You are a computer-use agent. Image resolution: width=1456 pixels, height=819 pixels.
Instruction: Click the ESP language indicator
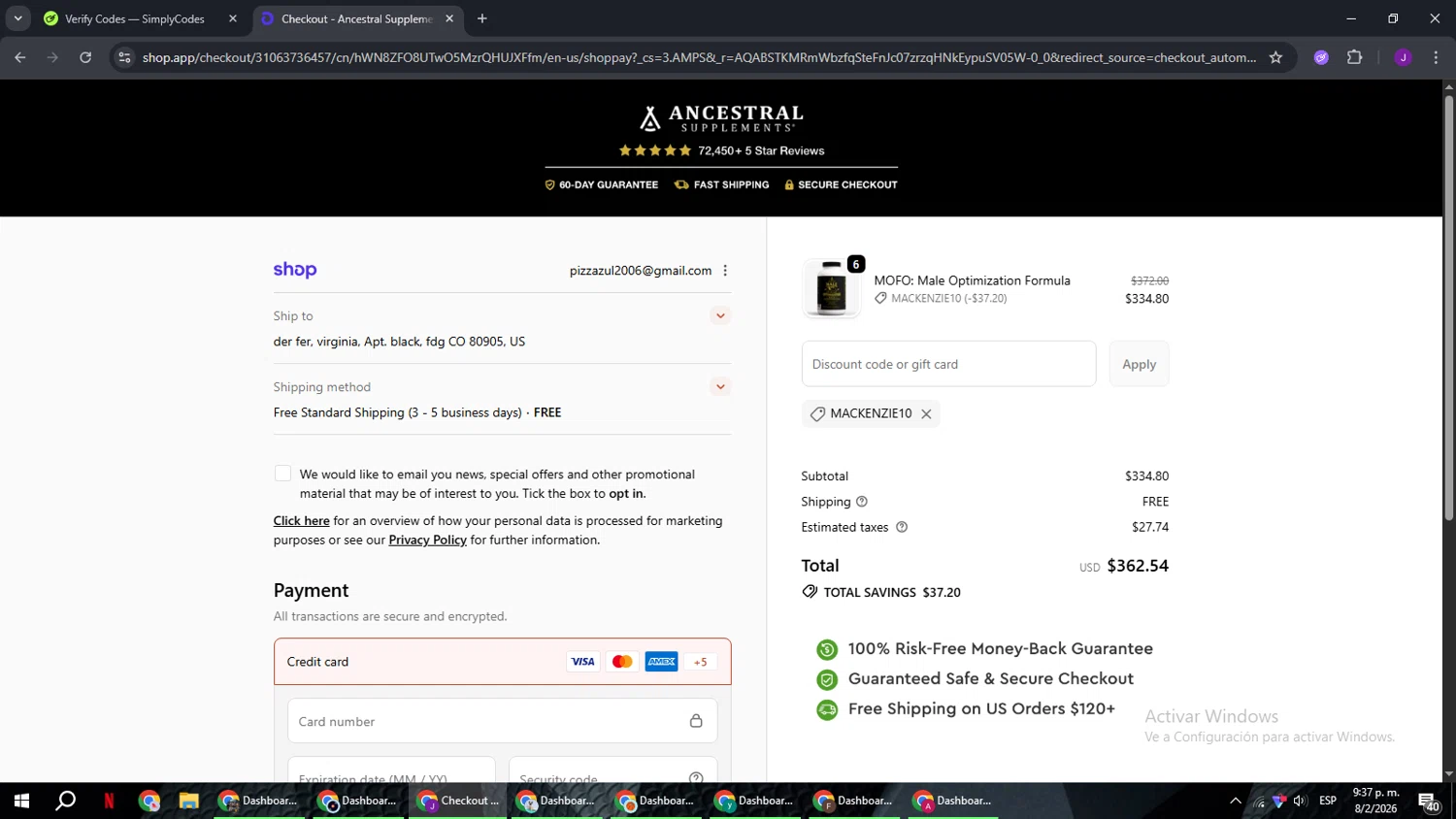1328,801
